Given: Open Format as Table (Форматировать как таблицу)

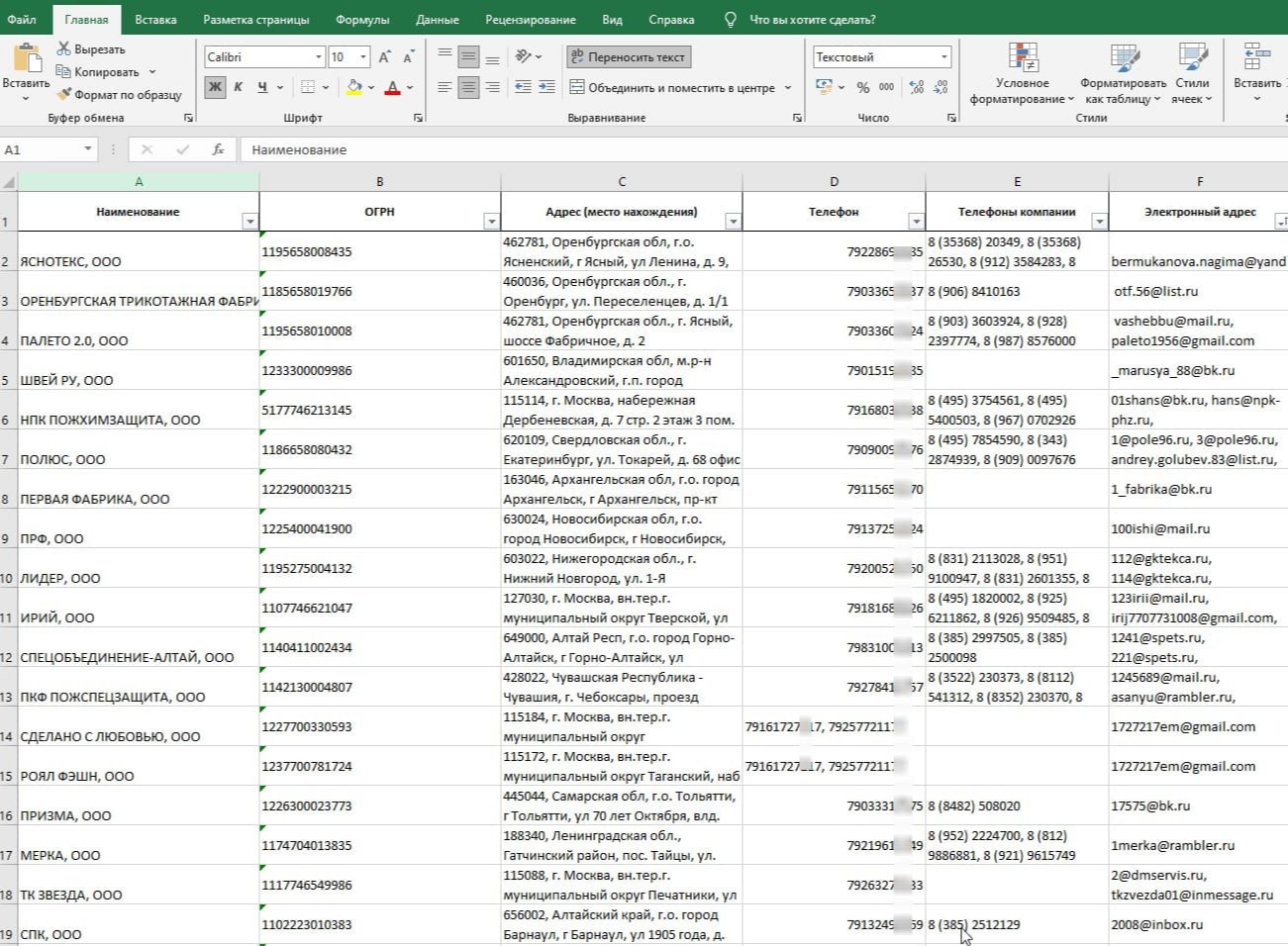Looking at the screenshot, I should 1123,73.
